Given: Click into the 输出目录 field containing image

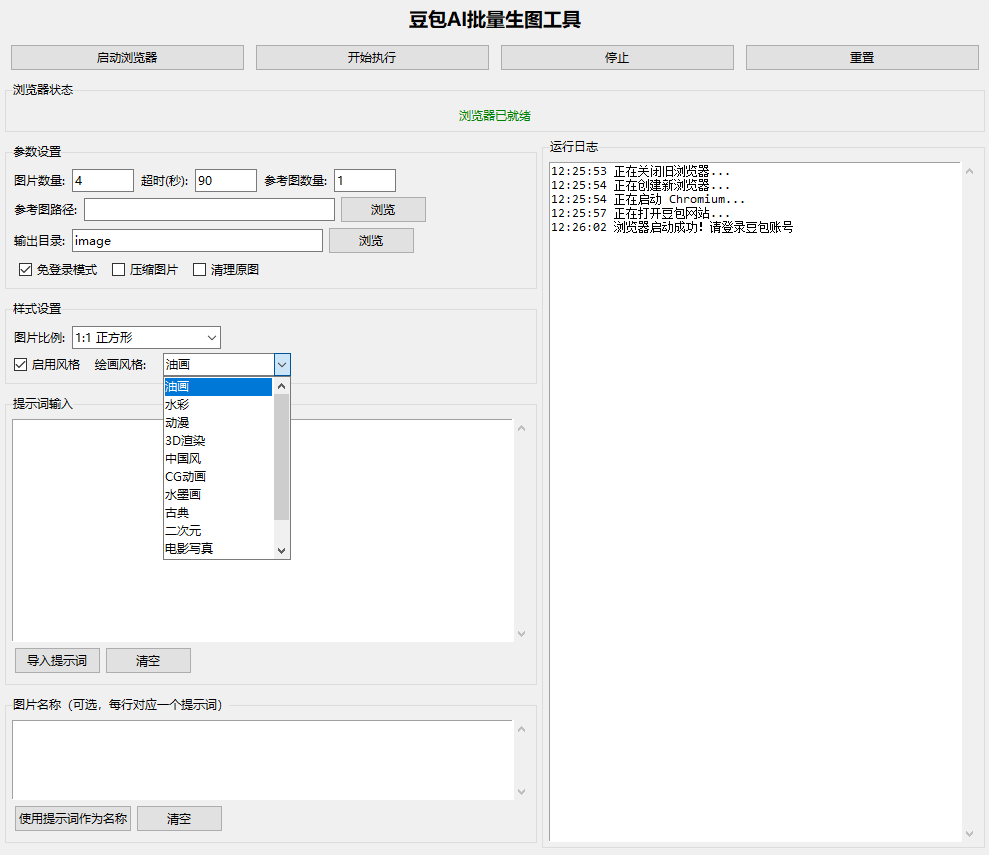Looking at the screenshot, I should 197,240.
